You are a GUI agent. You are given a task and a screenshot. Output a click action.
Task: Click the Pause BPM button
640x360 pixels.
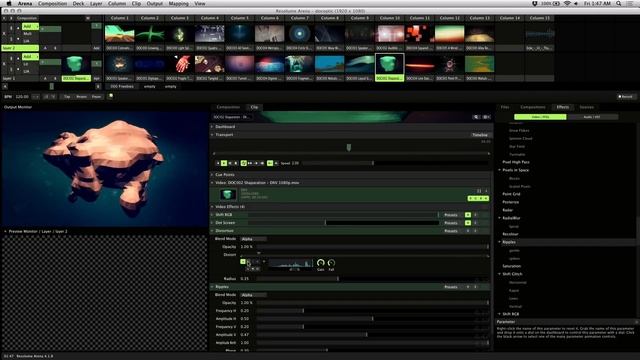(96, 97)
